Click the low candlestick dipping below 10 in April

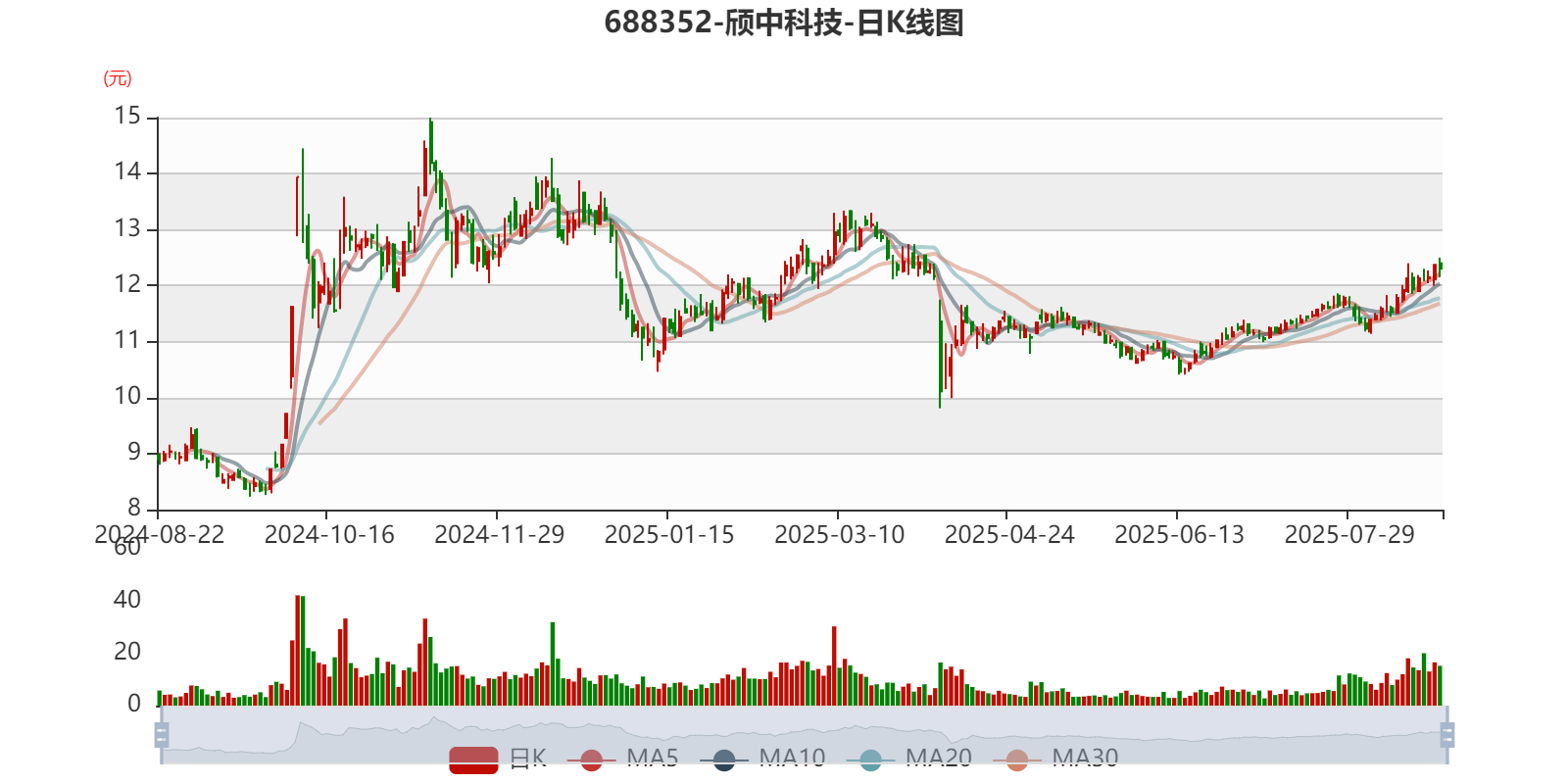coord(941,353)
